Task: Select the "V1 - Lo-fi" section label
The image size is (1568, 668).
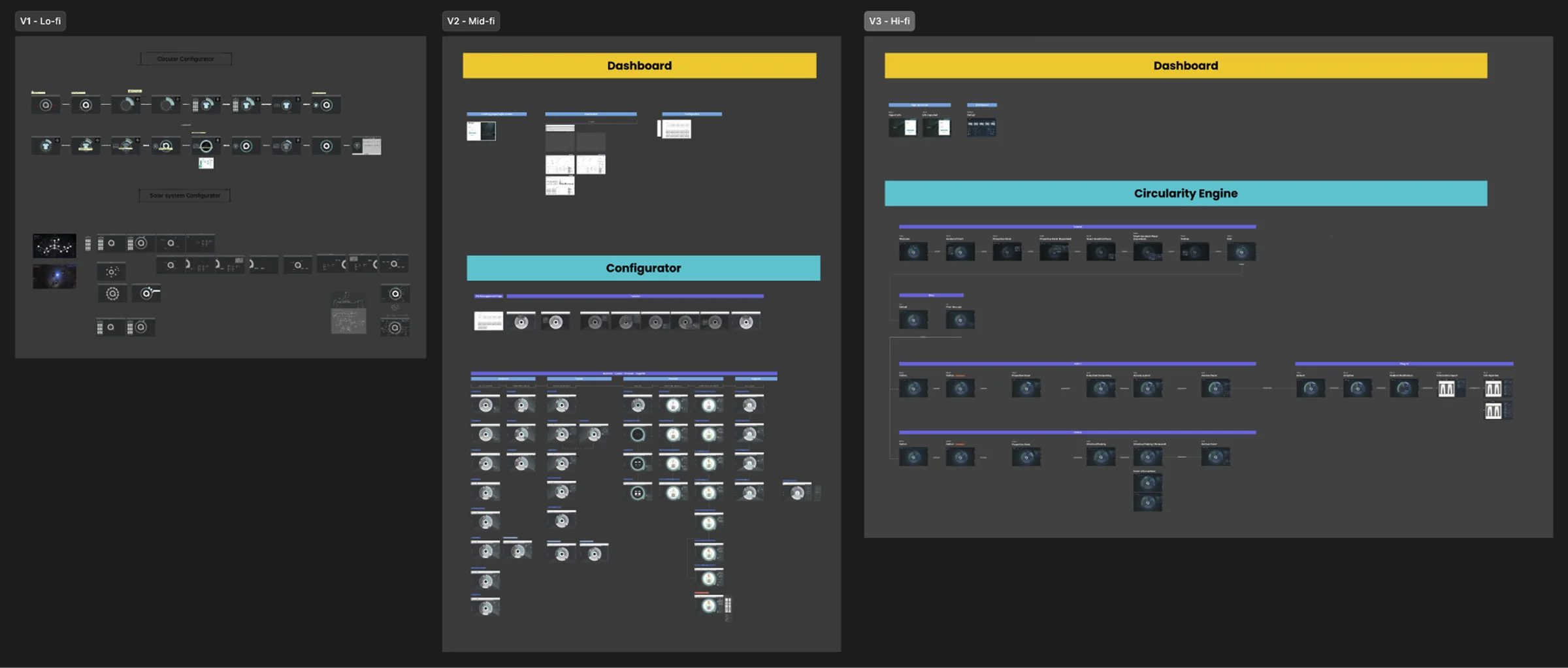Action: coord(40,20)
